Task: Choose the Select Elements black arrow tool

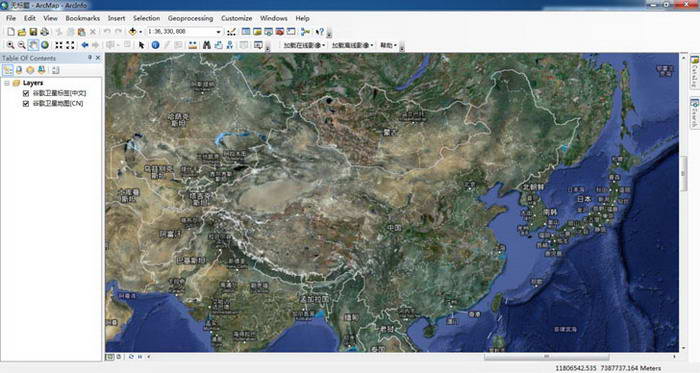Action: [142, 45]
